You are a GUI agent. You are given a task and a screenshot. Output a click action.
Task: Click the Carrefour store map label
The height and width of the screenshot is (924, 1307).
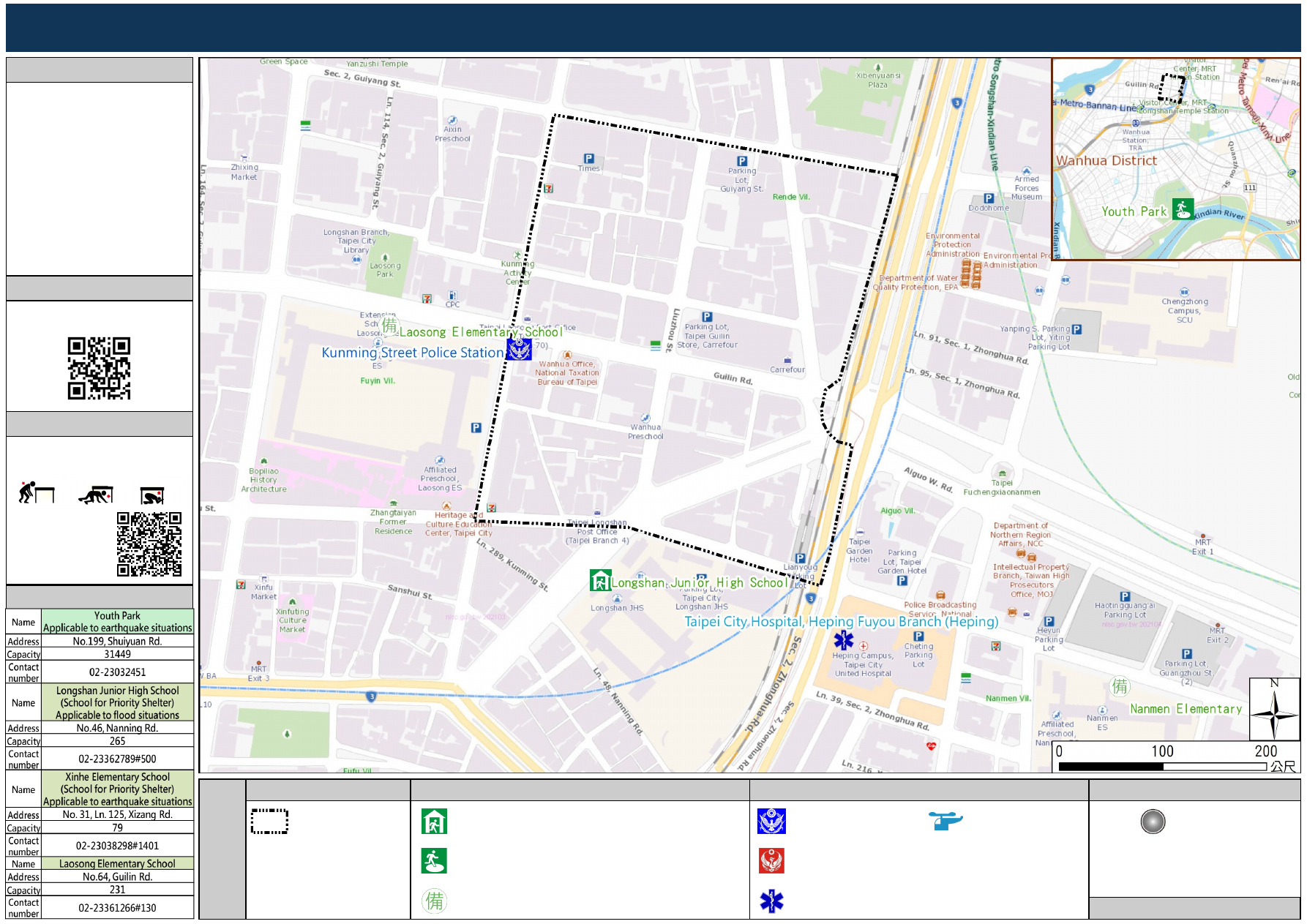tap(787, 369)
